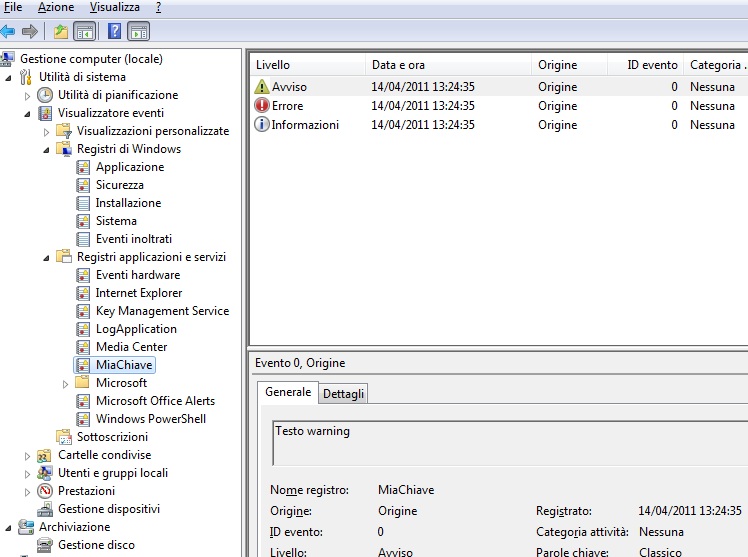Expand the Cartelle condivise node
This screenshot has width=748, height=557.
click(x=27, y=456)
